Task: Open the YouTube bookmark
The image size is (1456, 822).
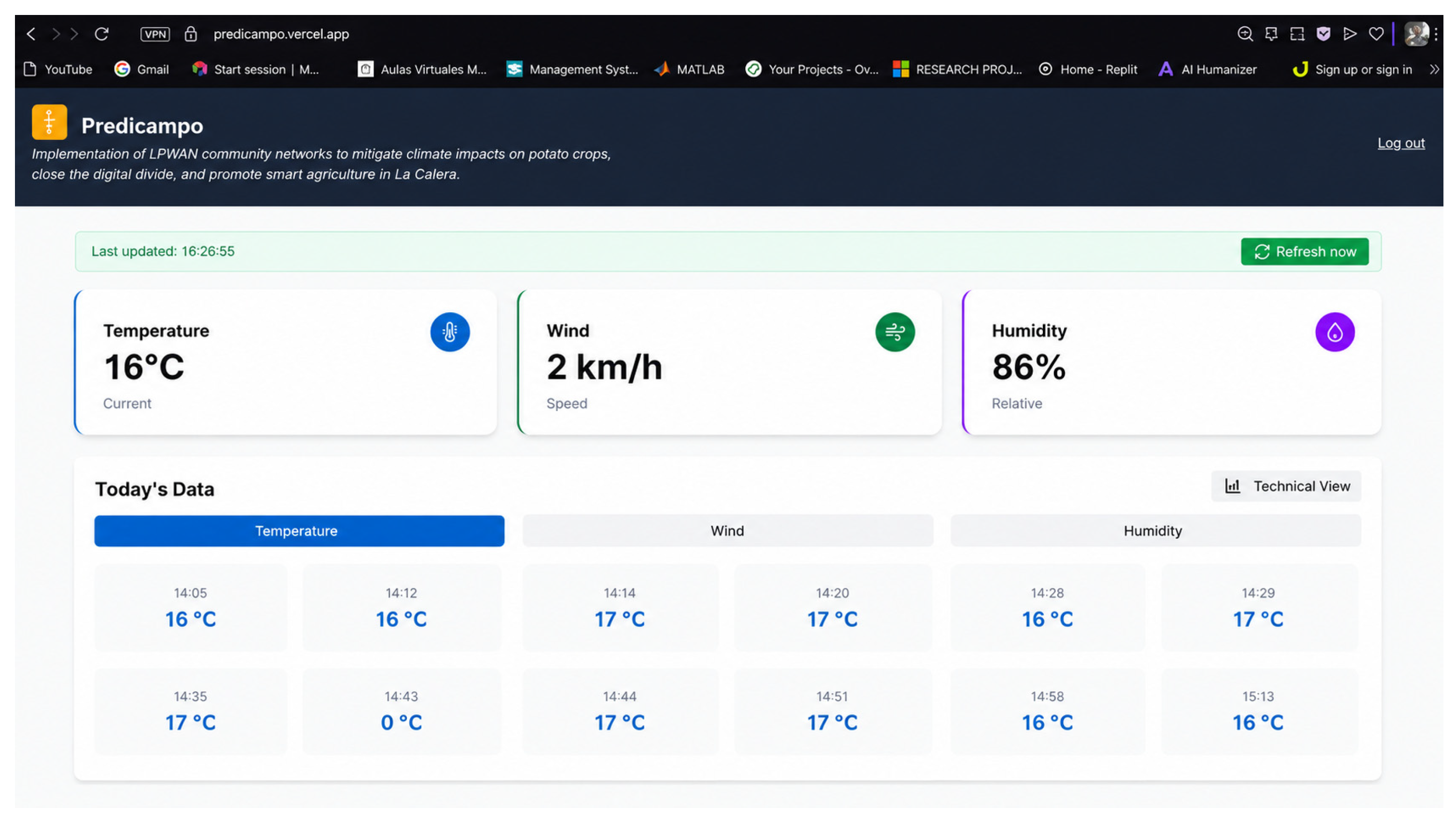Action: click(x=58, y=70)
